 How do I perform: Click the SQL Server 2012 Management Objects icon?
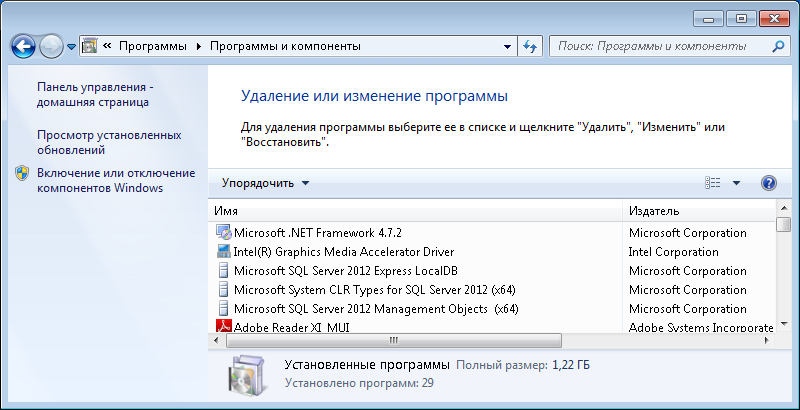point(223,309)
